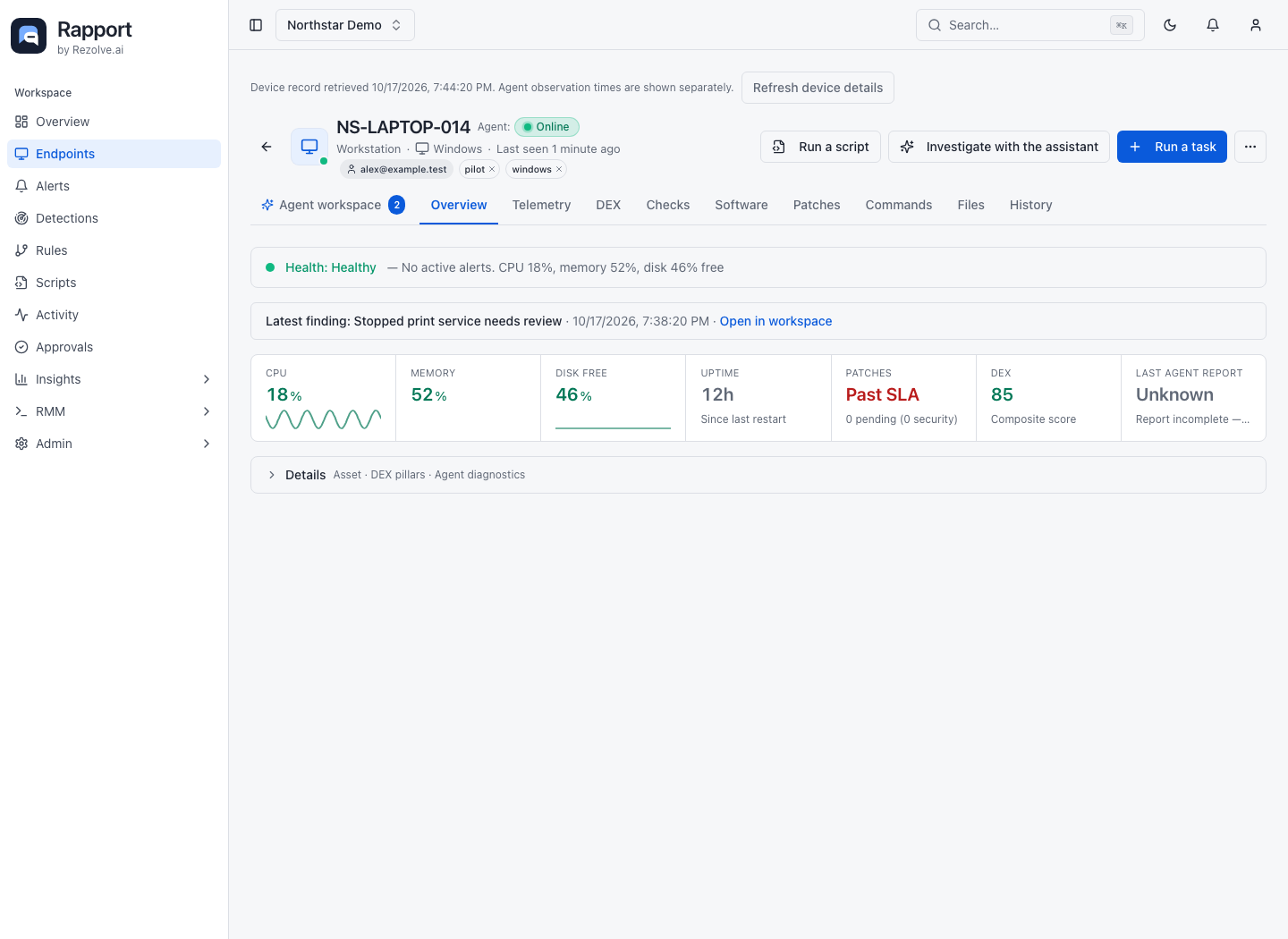
Task: Open Activity in the sidebar
Action: click(x=114, y=315)
